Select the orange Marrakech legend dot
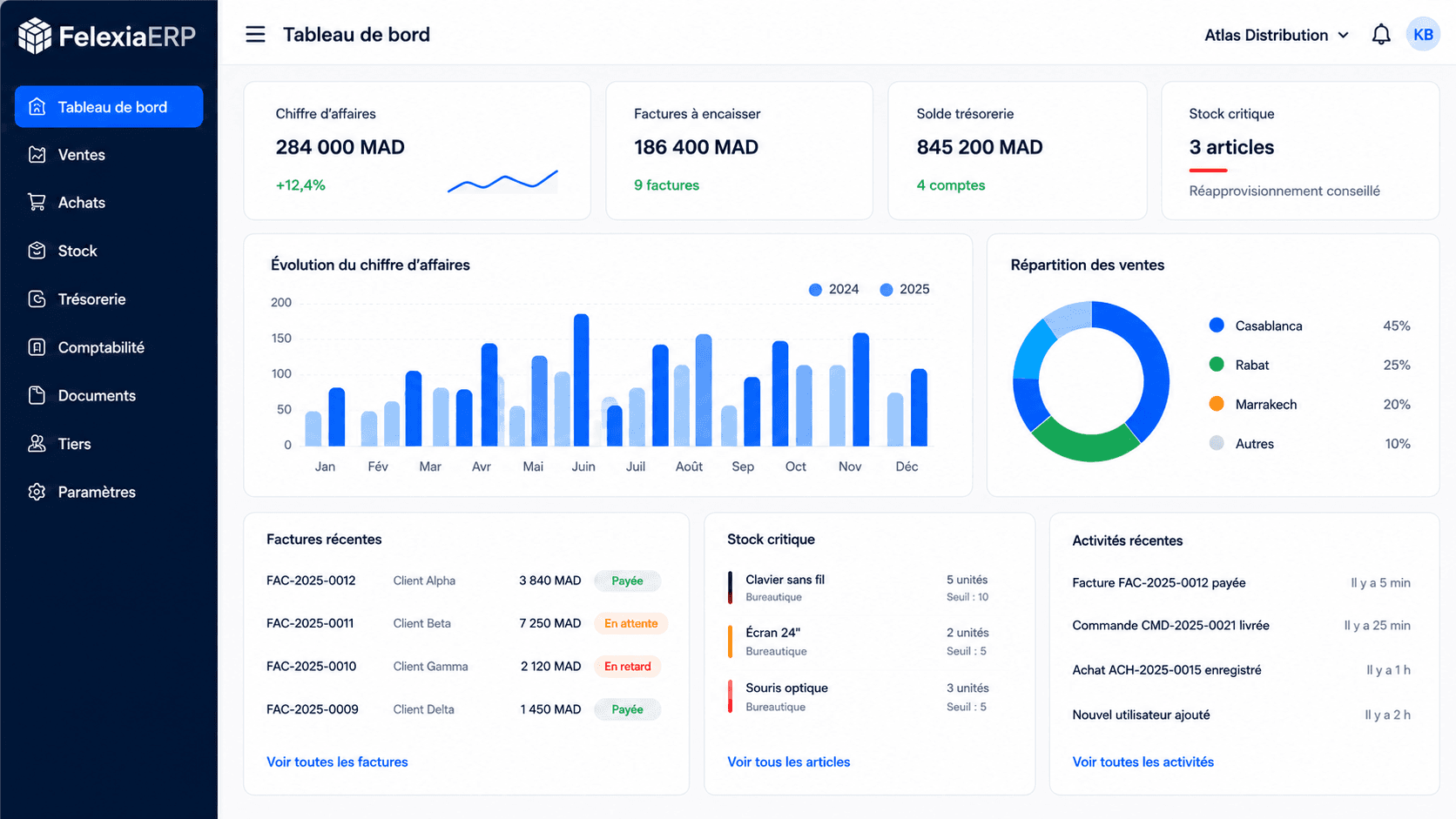 [1217, 404]
